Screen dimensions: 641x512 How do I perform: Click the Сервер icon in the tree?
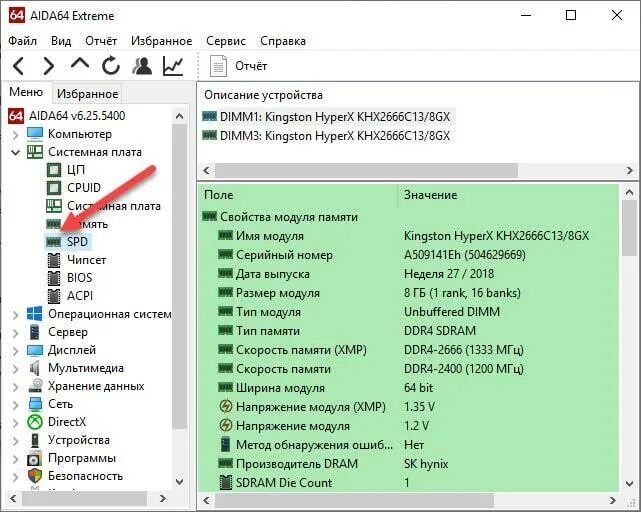[35, 332]
